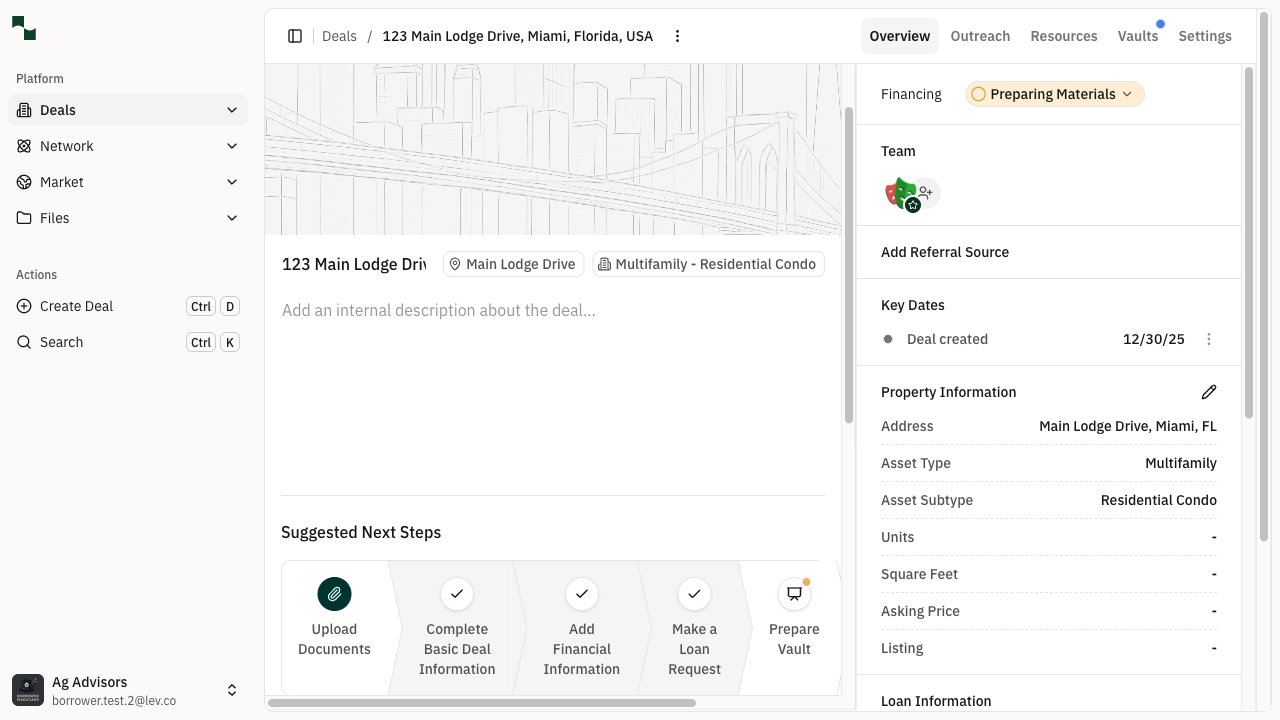Expand the Network section chevron
Image resolution: width=1280 pixels, height=720 pixels.
click(232, 146)
